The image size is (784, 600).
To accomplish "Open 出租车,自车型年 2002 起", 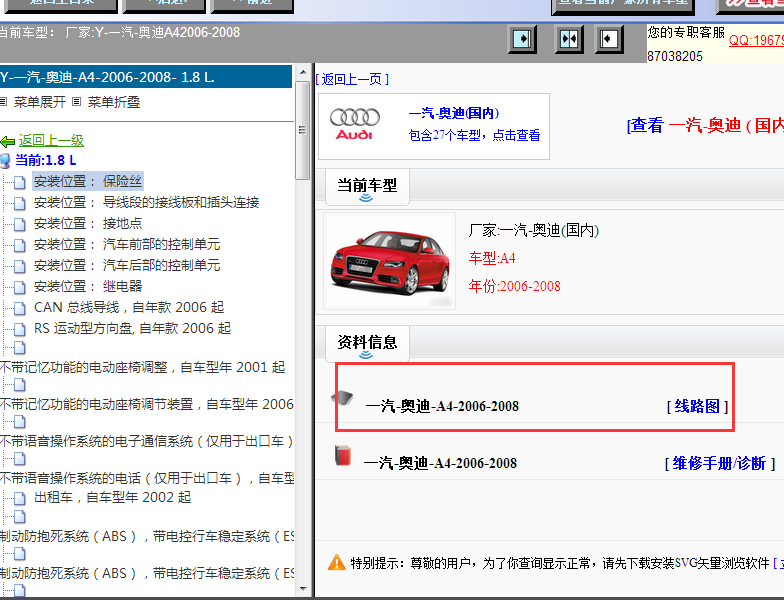I will click(x=112, y=498).
